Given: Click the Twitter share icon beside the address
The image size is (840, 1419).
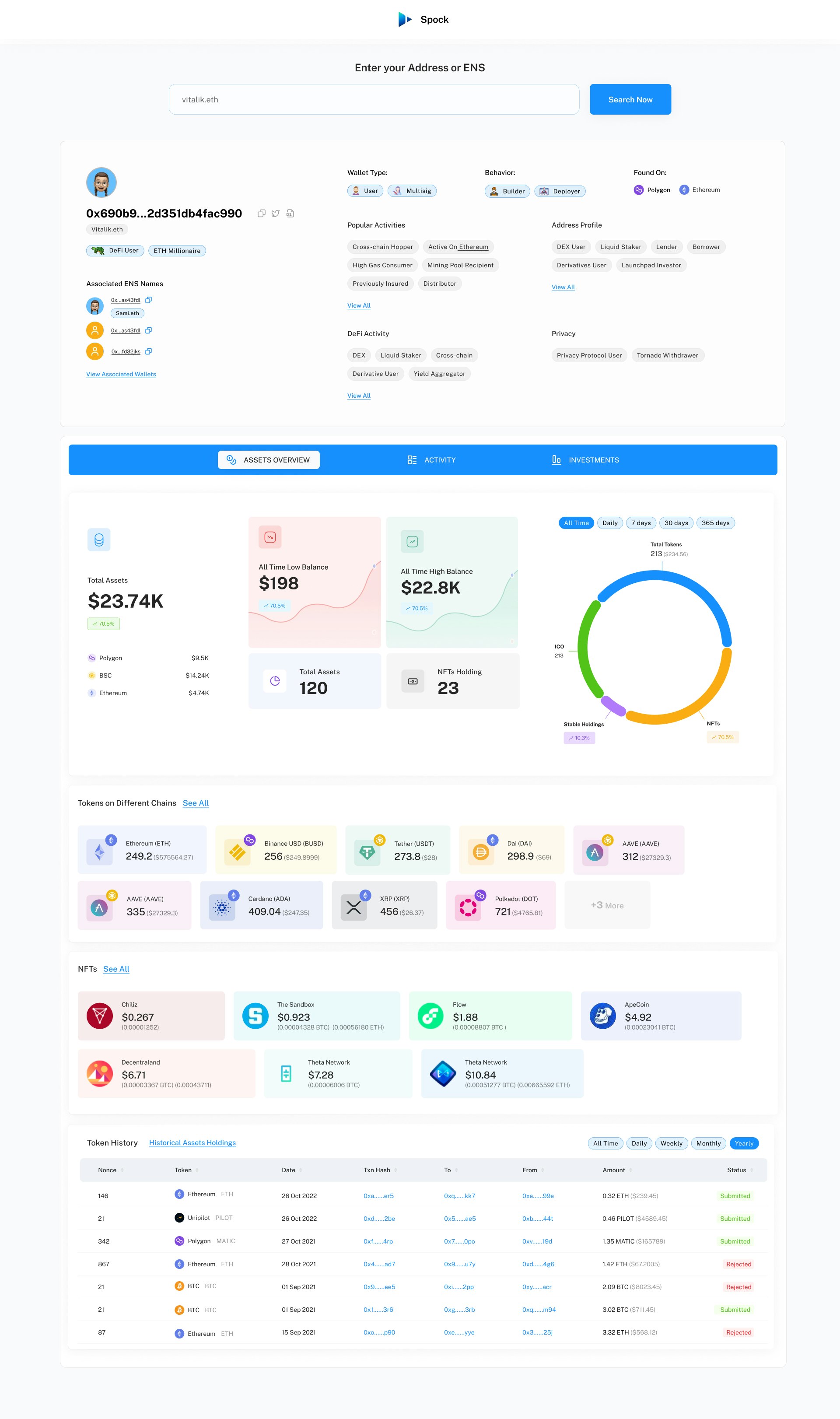Looking at the screenshot, I should point(276,214).
